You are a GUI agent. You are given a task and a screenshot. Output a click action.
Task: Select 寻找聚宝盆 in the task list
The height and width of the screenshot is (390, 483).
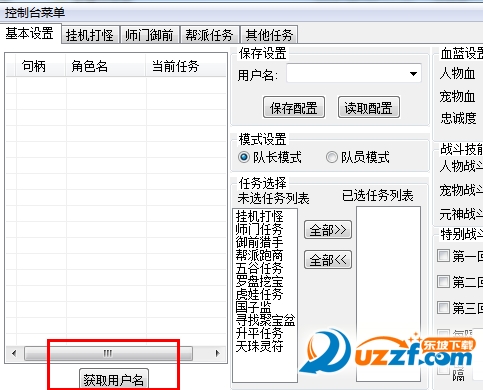tap(265, 320)
